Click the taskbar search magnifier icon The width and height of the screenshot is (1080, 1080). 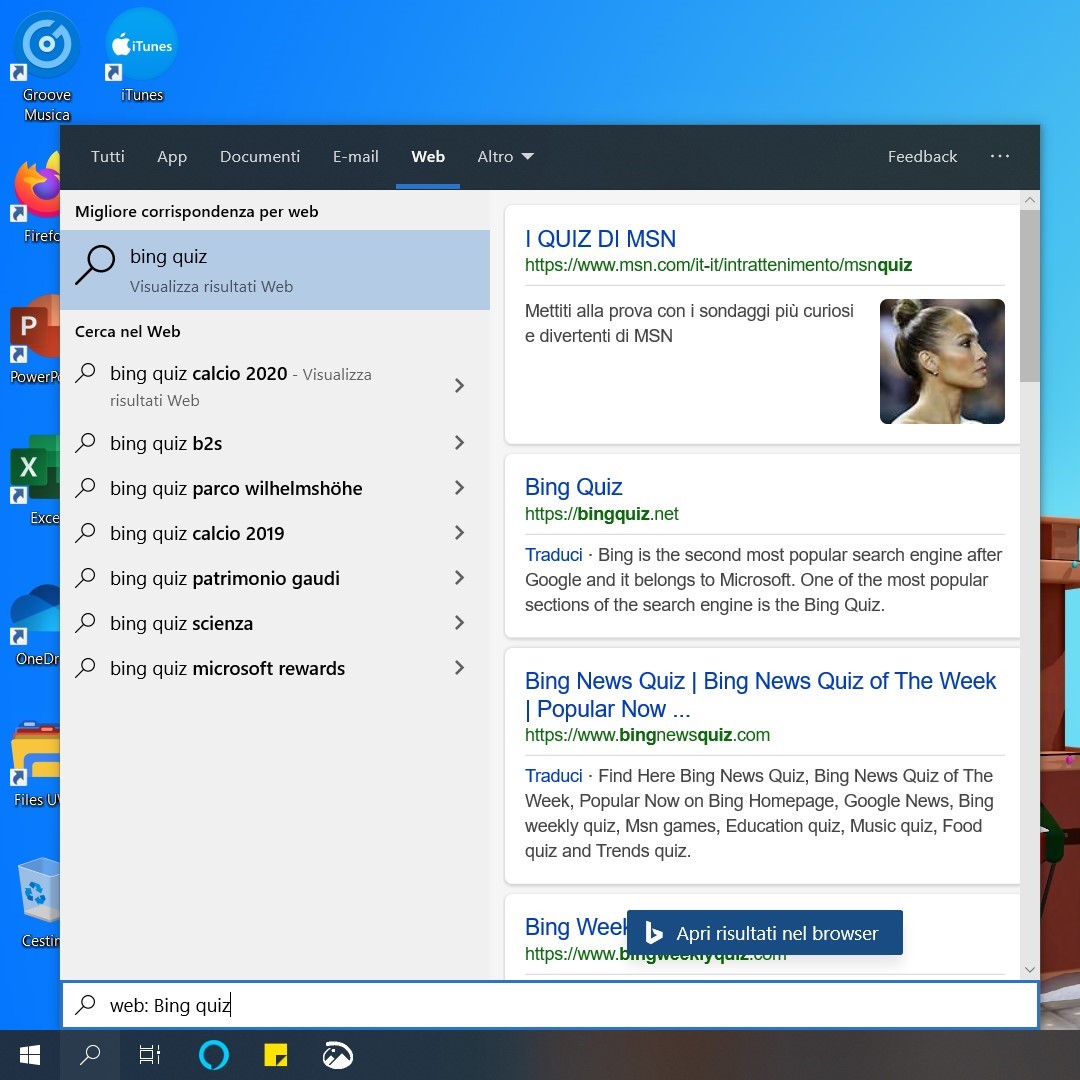(90, 1055)
